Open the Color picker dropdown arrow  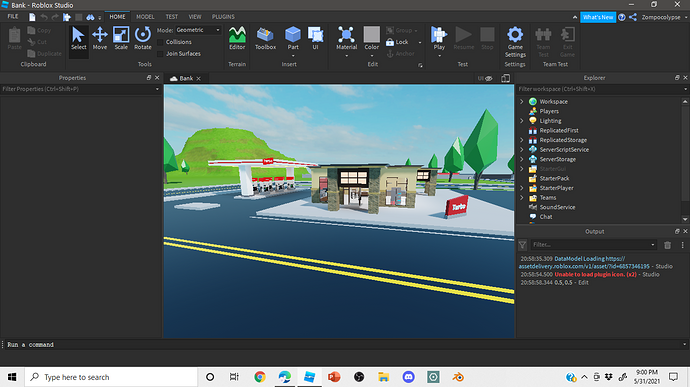pos(371,56)
